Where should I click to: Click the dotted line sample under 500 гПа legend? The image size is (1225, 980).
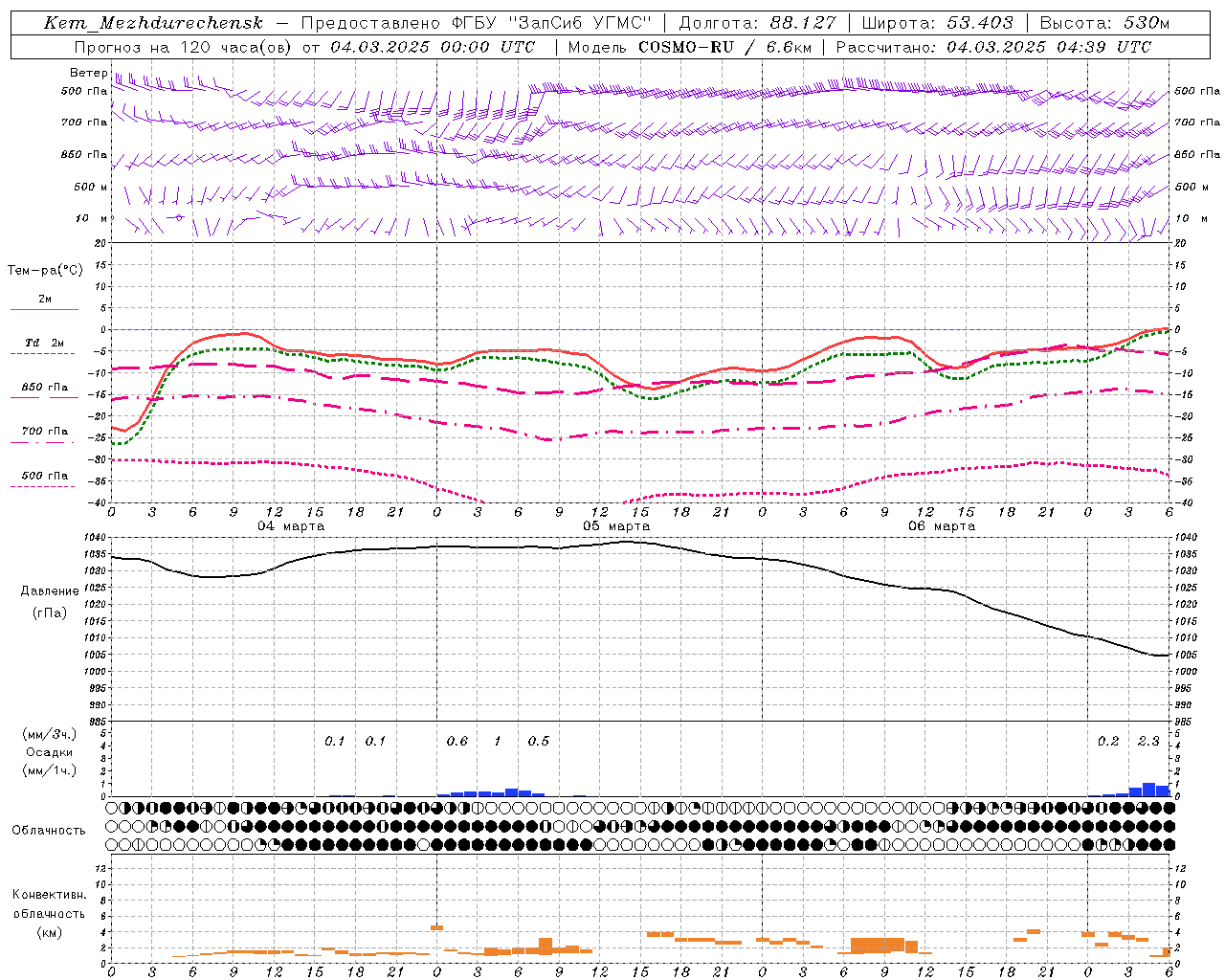pos(44,486)
